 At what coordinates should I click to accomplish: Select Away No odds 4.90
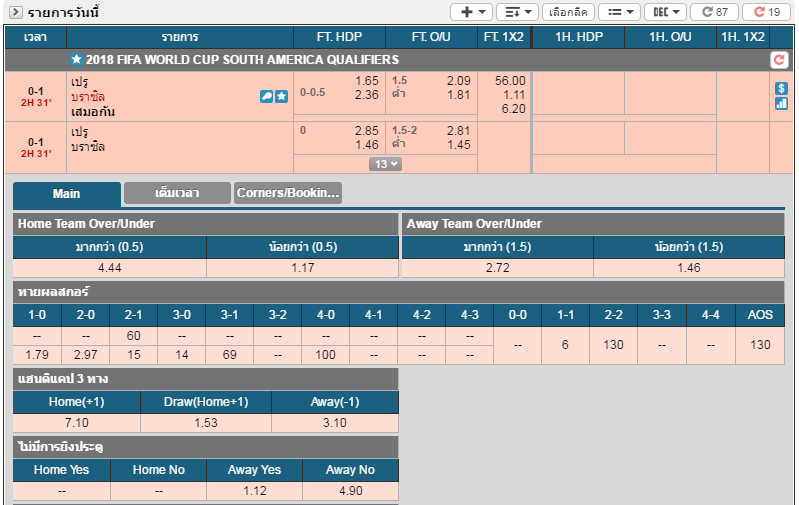pos(351,491)
